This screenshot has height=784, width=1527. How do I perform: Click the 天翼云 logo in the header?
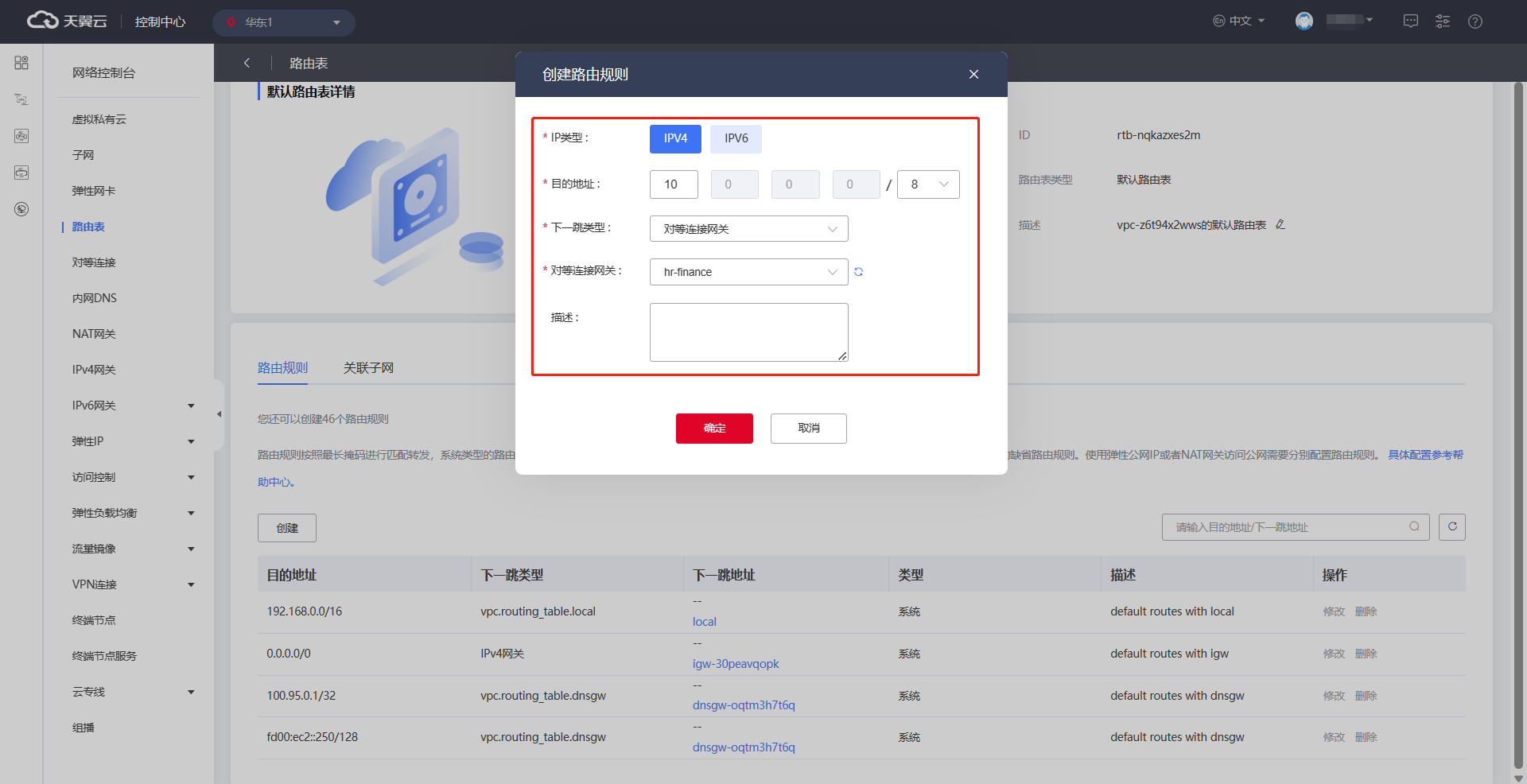click(x=67, y=21)
